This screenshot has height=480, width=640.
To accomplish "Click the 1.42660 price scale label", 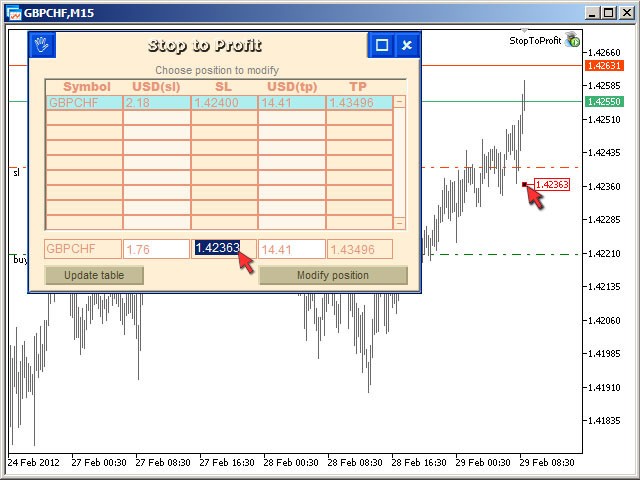I will pos(604,53).
